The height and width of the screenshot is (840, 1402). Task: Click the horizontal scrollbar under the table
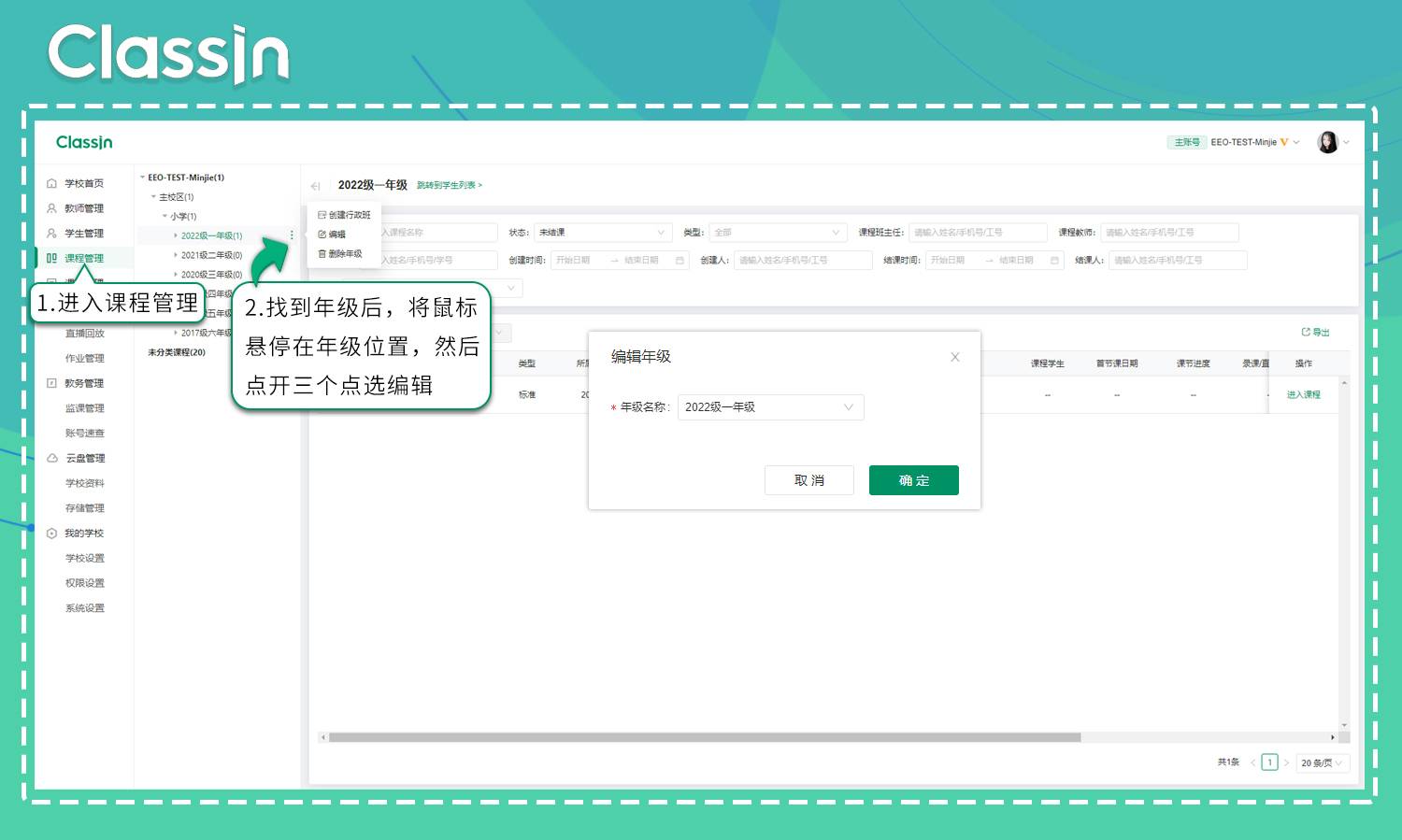point(705,737)
